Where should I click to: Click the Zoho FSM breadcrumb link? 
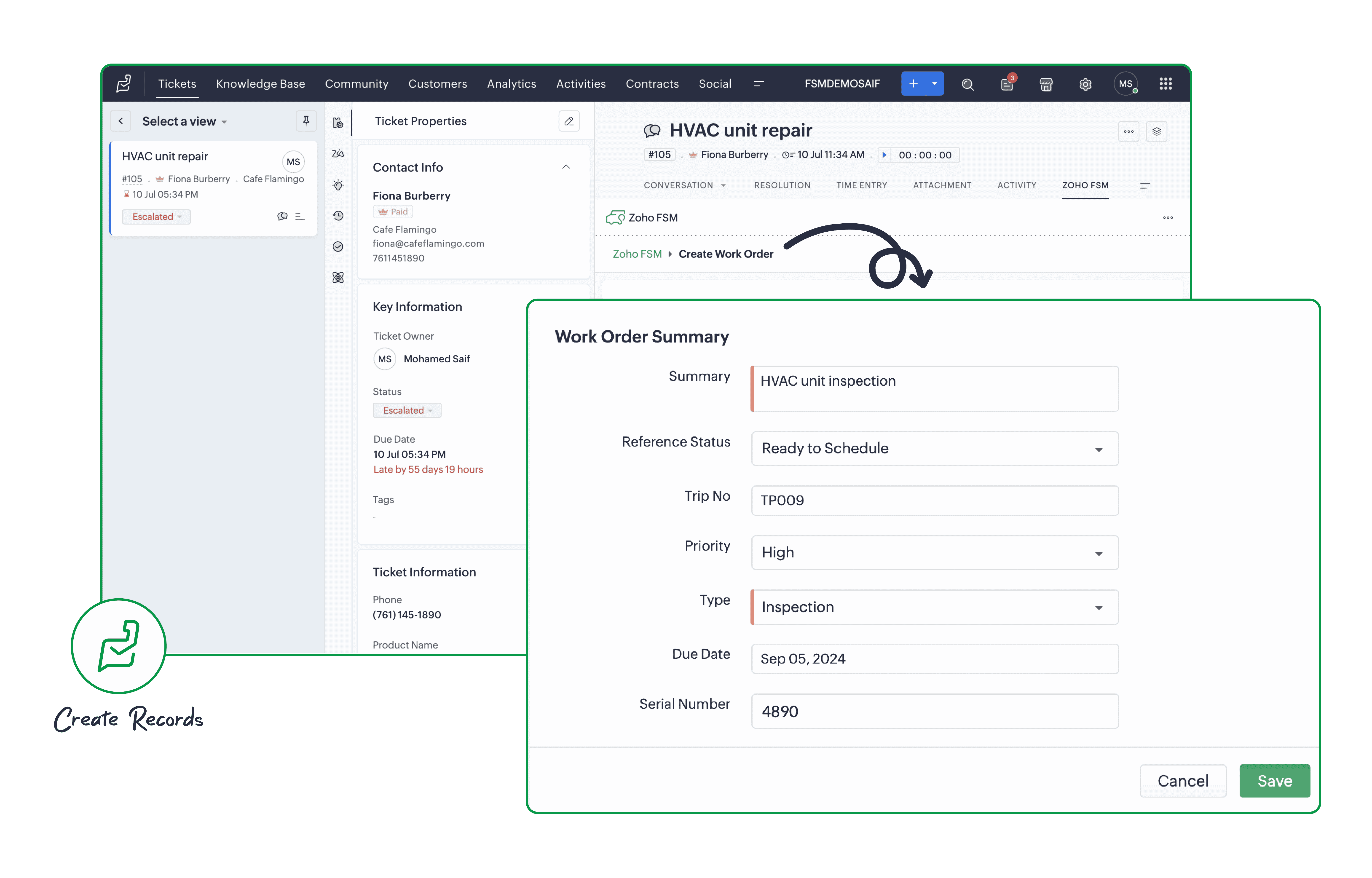637,254
